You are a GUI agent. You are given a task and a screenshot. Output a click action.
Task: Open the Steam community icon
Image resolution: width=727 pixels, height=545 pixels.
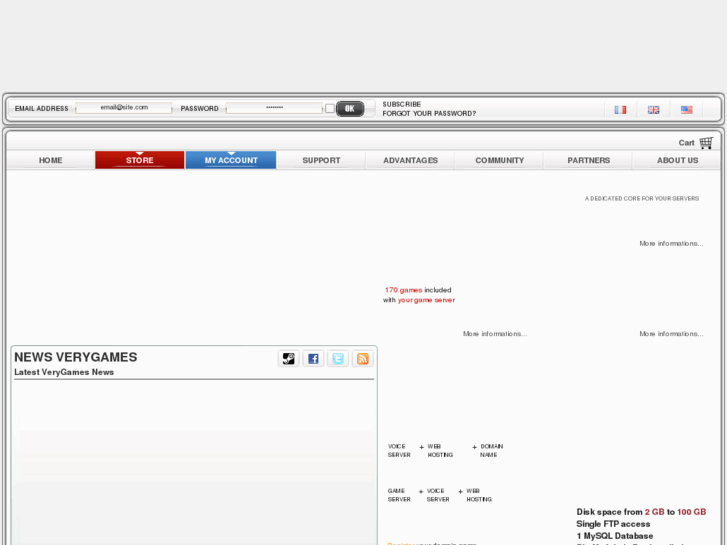coord(288,359)
